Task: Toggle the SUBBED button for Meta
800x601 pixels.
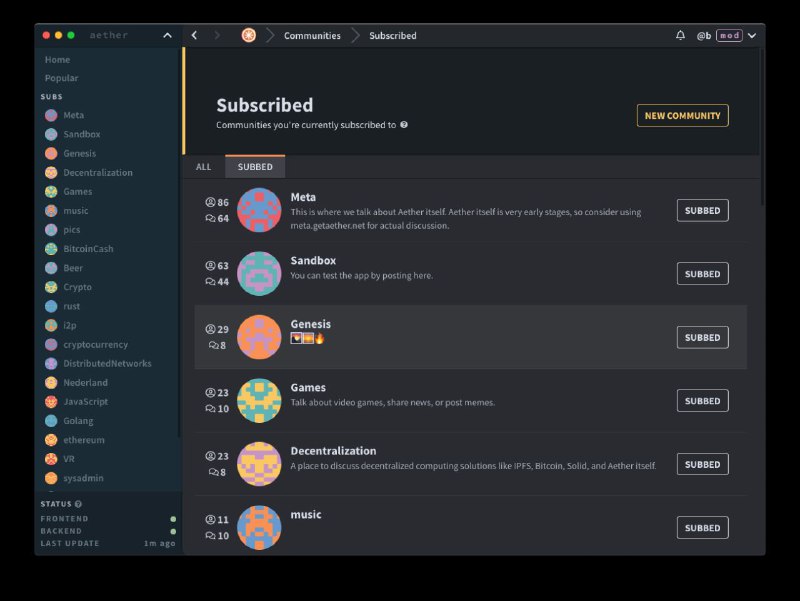Action: [702, 210]
